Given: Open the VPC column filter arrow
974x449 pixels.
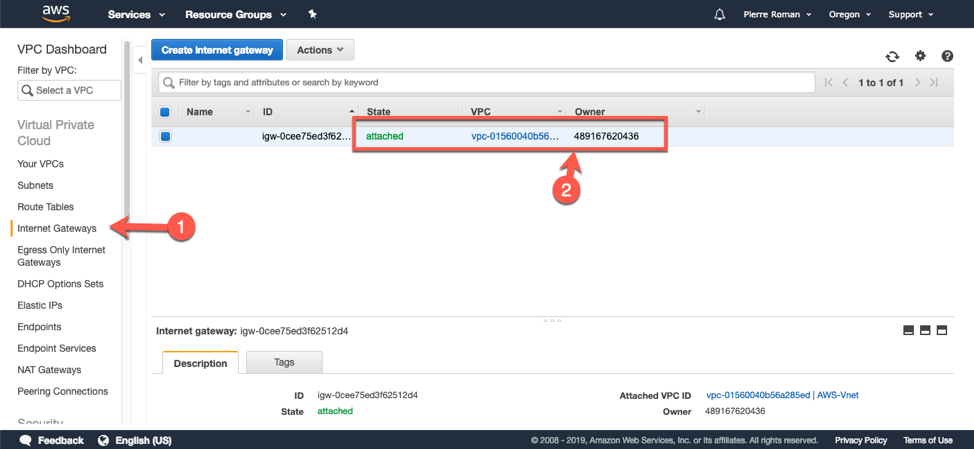Looking at the screenshot, I should click(560, 112).
